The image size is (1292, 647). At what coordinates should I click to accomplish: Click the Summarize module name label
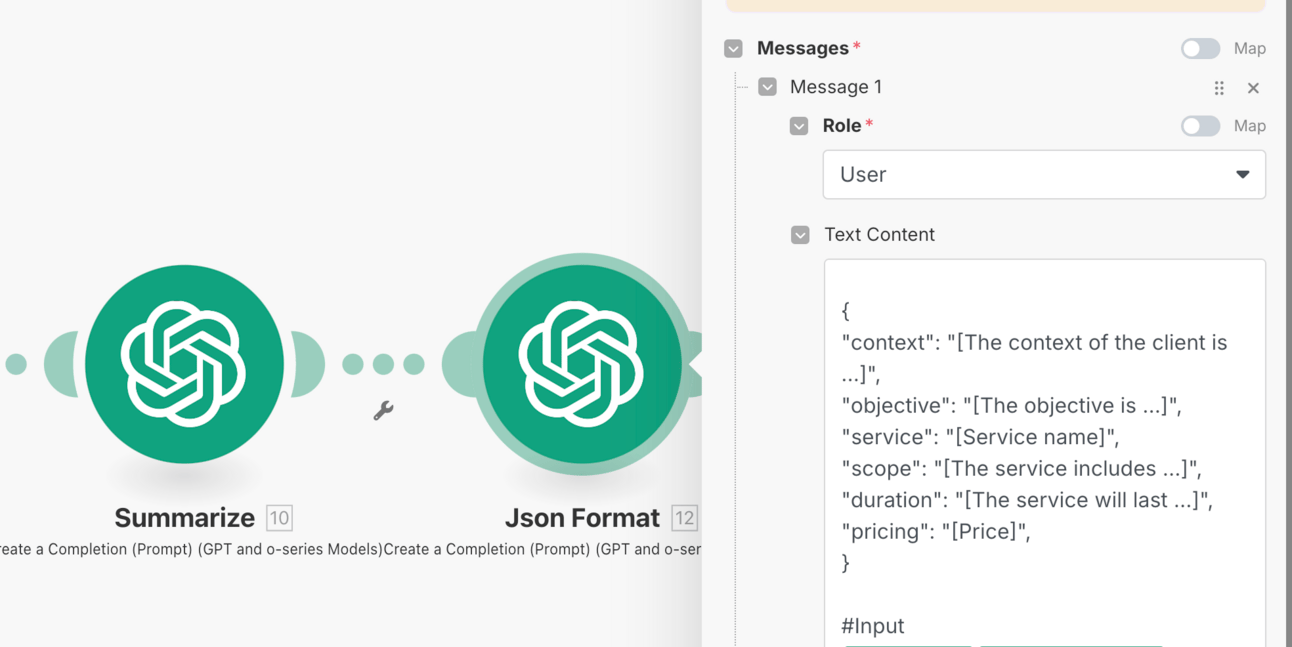coord(184,518)
